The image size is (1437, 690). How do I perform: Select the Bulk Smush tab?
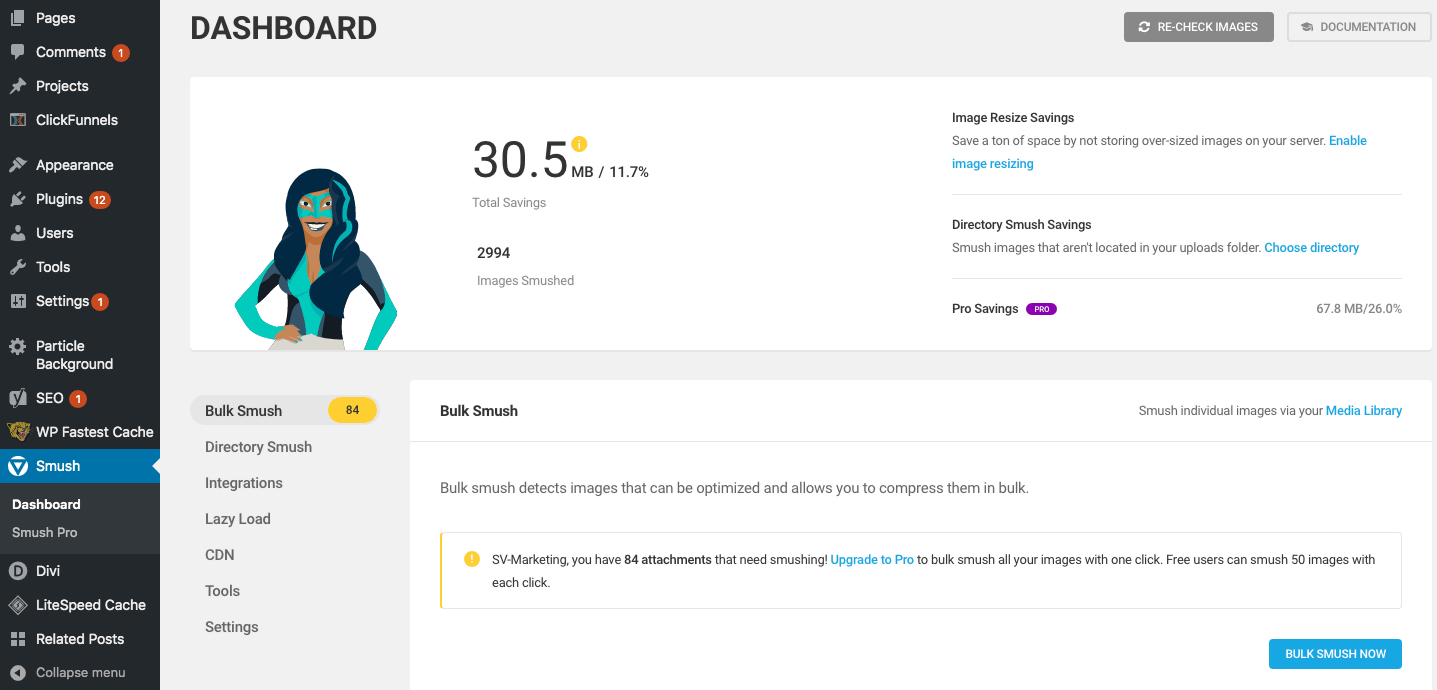point(285,411)
